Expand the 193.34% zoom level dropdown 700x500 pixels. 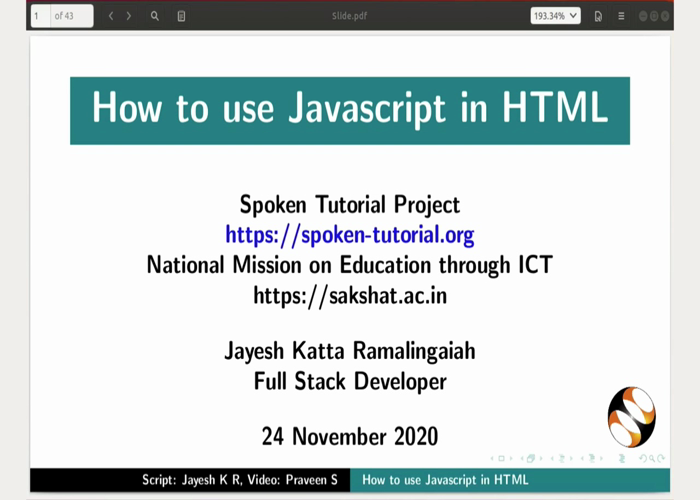point(555,16)
